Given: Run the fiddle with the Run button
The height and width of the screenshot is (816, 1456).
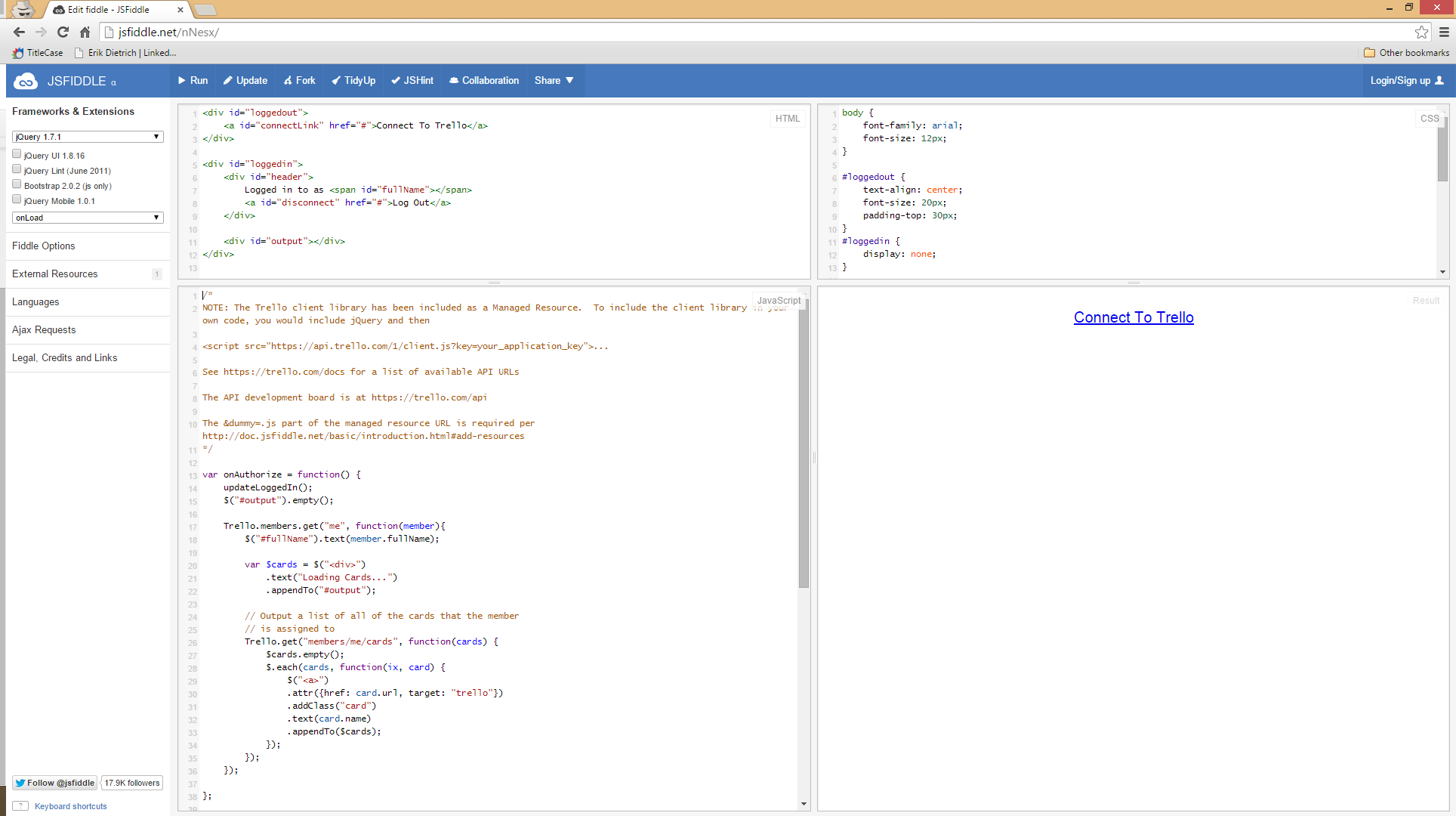Looking at the screenshot, I should click(x=193, y=81).
